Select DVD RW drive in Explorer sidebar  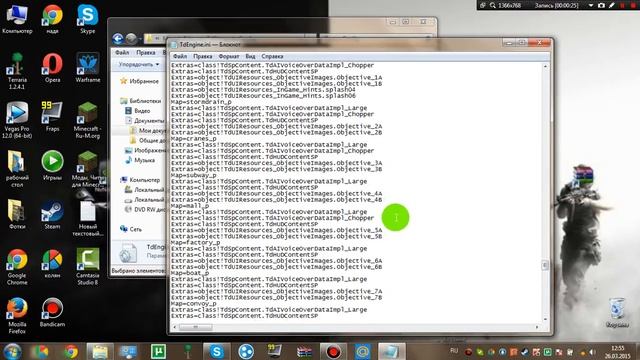(145, 209)
